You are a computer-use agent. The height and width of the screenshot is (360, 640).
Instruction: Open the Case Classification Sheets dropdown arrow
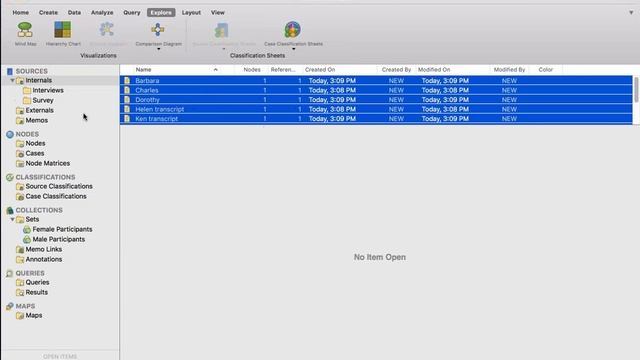(293, 49)
